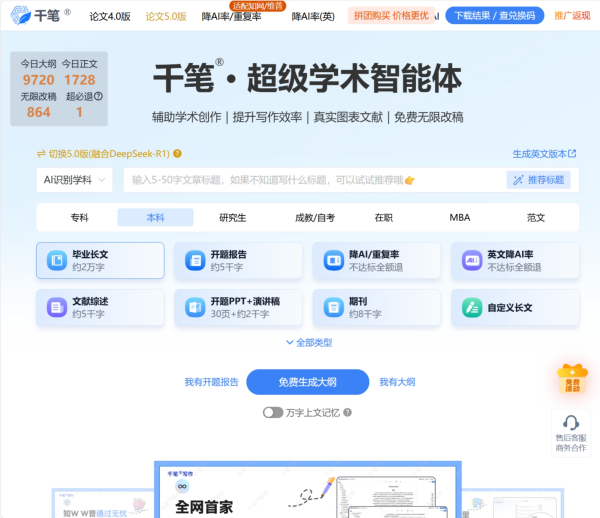Screen dimensions: 600x518
Task: Choose the 文献综述 约5千字 label
Action: tap(90, 307)
